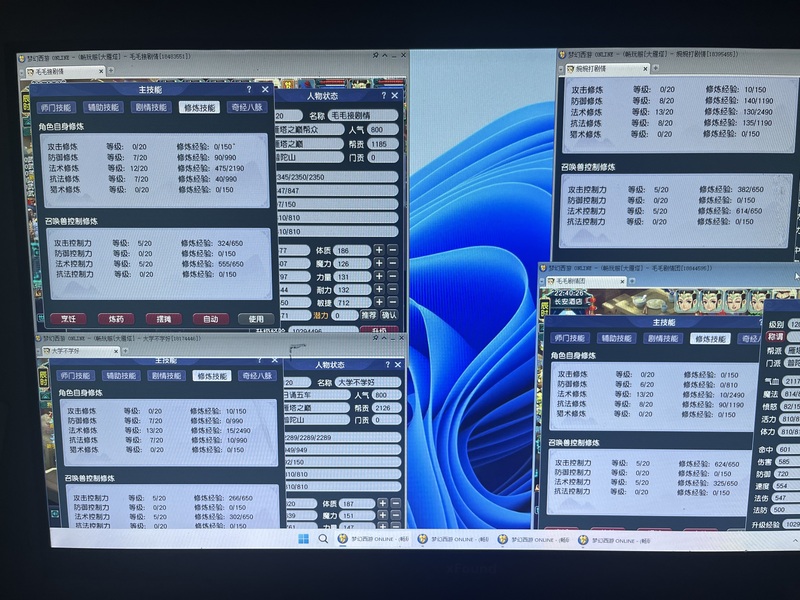The height and width of the screenshot is (600, 800).
Task: Pin the 毛毛接剧情 game window
Action: click(375, 55)
